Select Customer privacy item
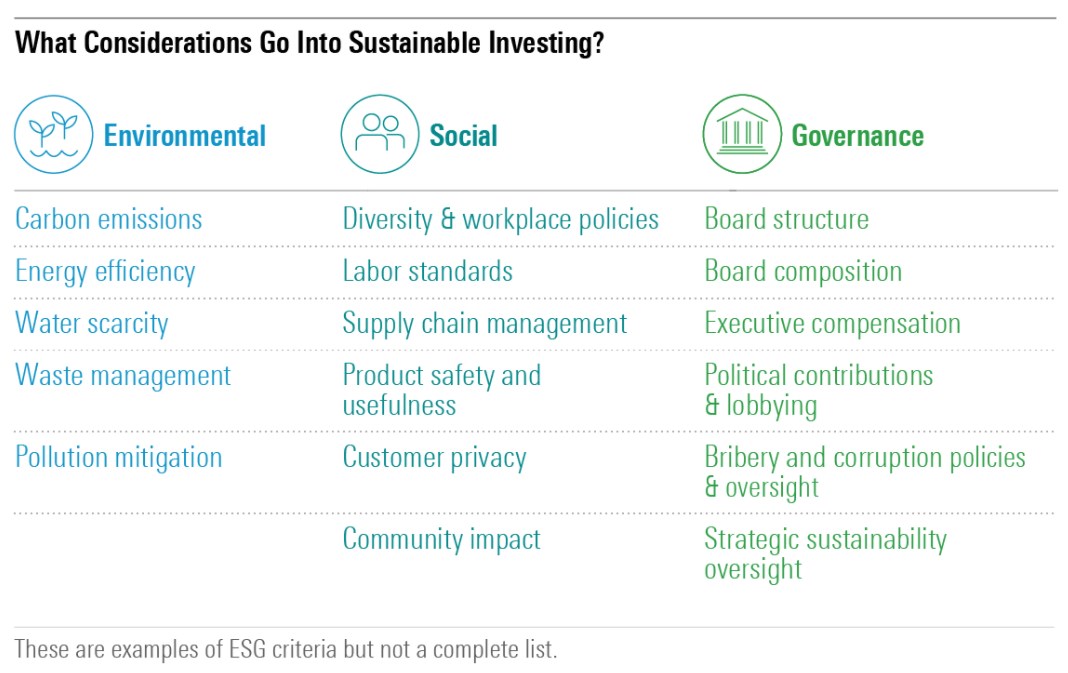This screenshot has width=1068, height=673. [434, 457]
